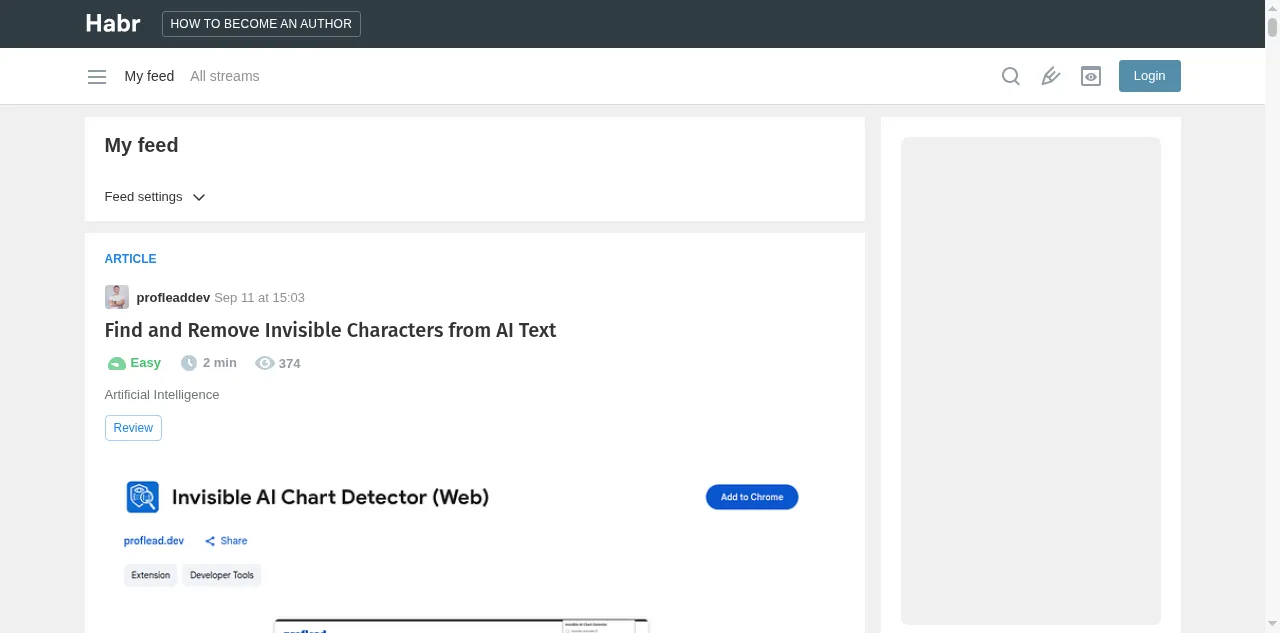1280x633 pixels.
Task: Click the Developer Tools tag in image
Action: coord(222,575)
